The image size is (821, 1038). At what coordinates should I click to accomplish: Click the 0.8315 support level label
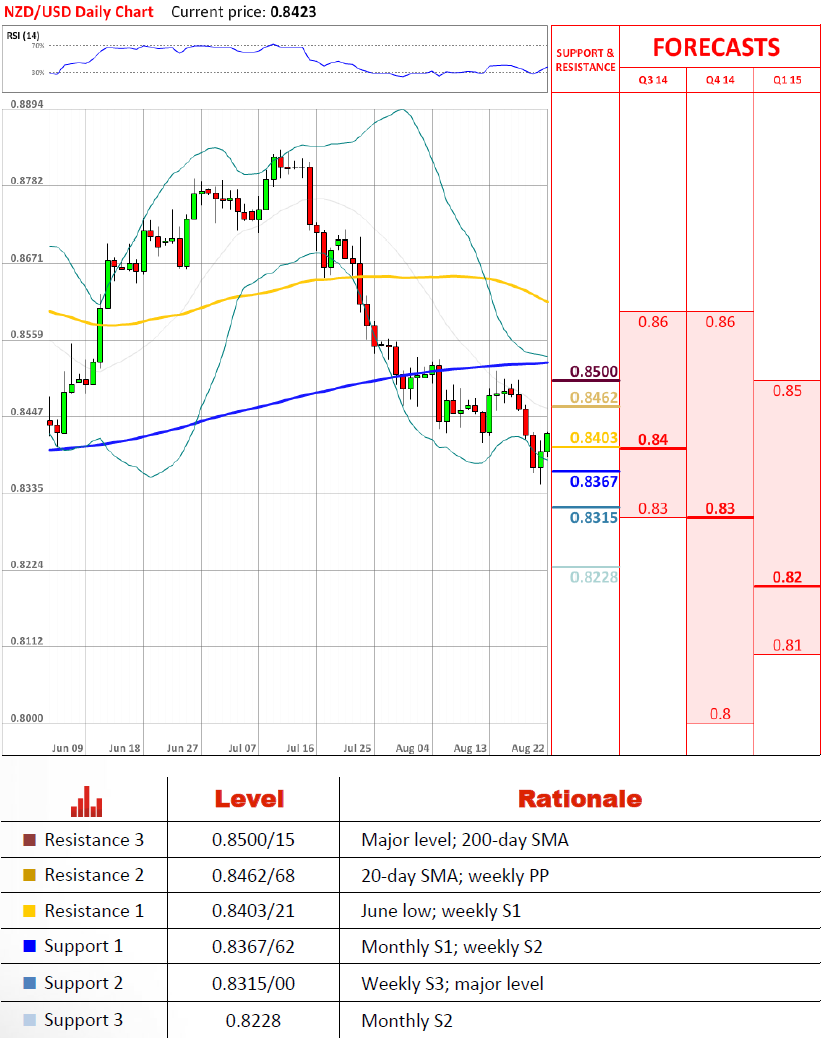coord(594,518)
